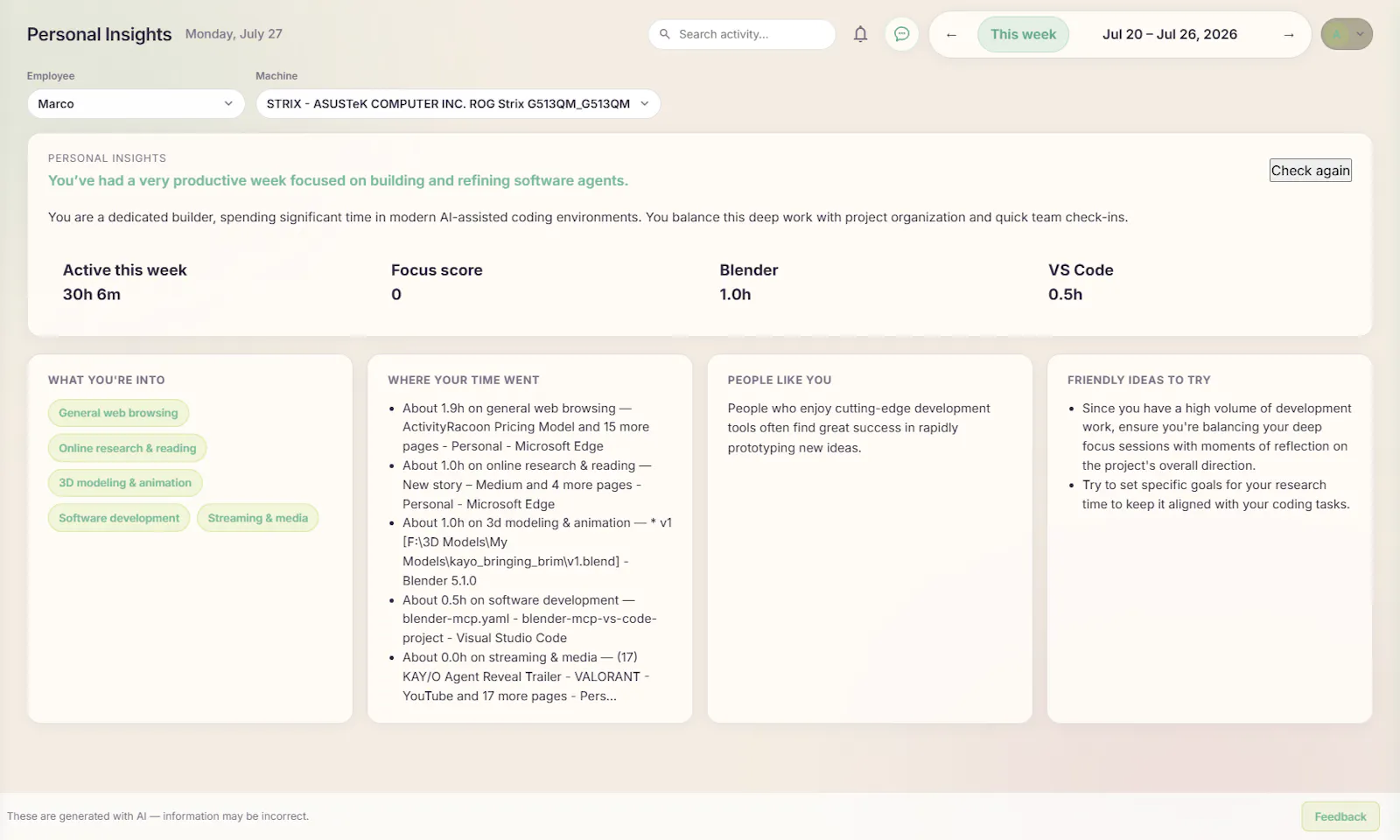1400x840 pixels.
Task: Click the FRIENDLY IDEAS TO TRY heading
Action: pyautogui.click(x=1138, y=380)
